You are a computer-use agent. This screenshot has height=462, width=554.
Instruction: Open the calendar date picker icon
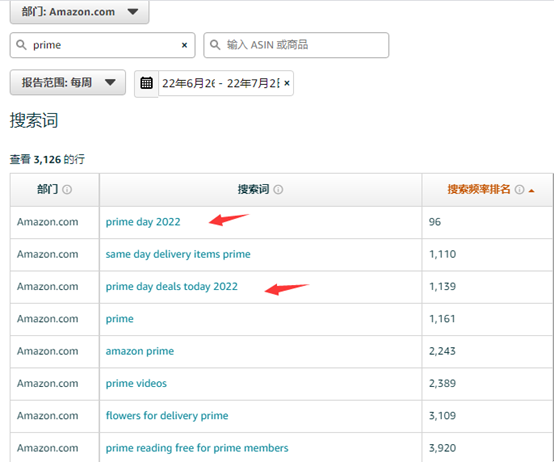146,83
